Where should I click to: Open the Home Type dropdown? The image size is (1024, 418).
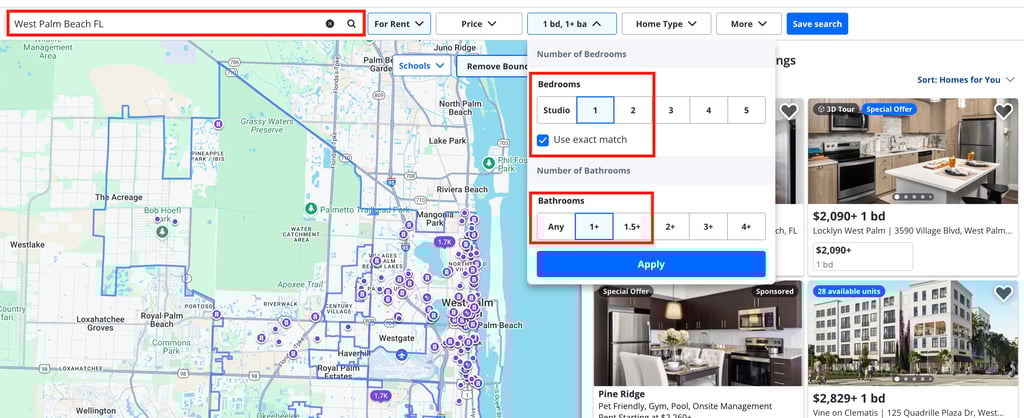tap(666, 24)
